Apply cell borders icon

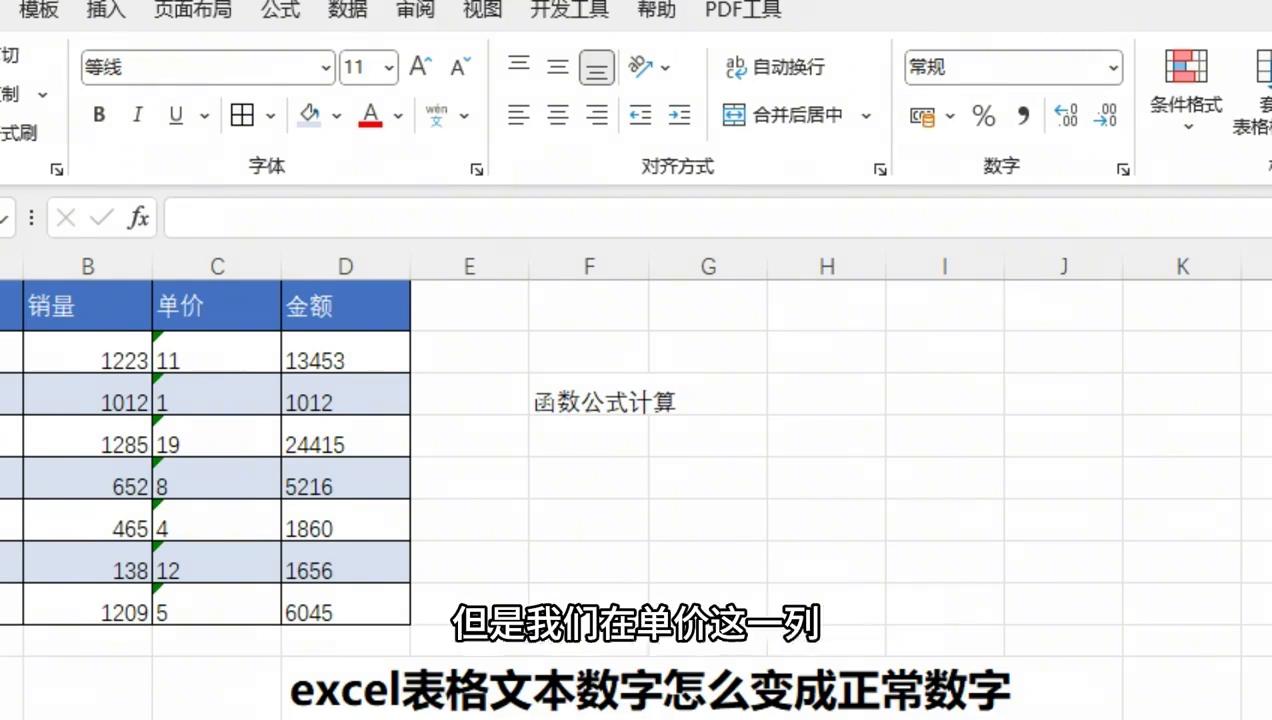242,115
